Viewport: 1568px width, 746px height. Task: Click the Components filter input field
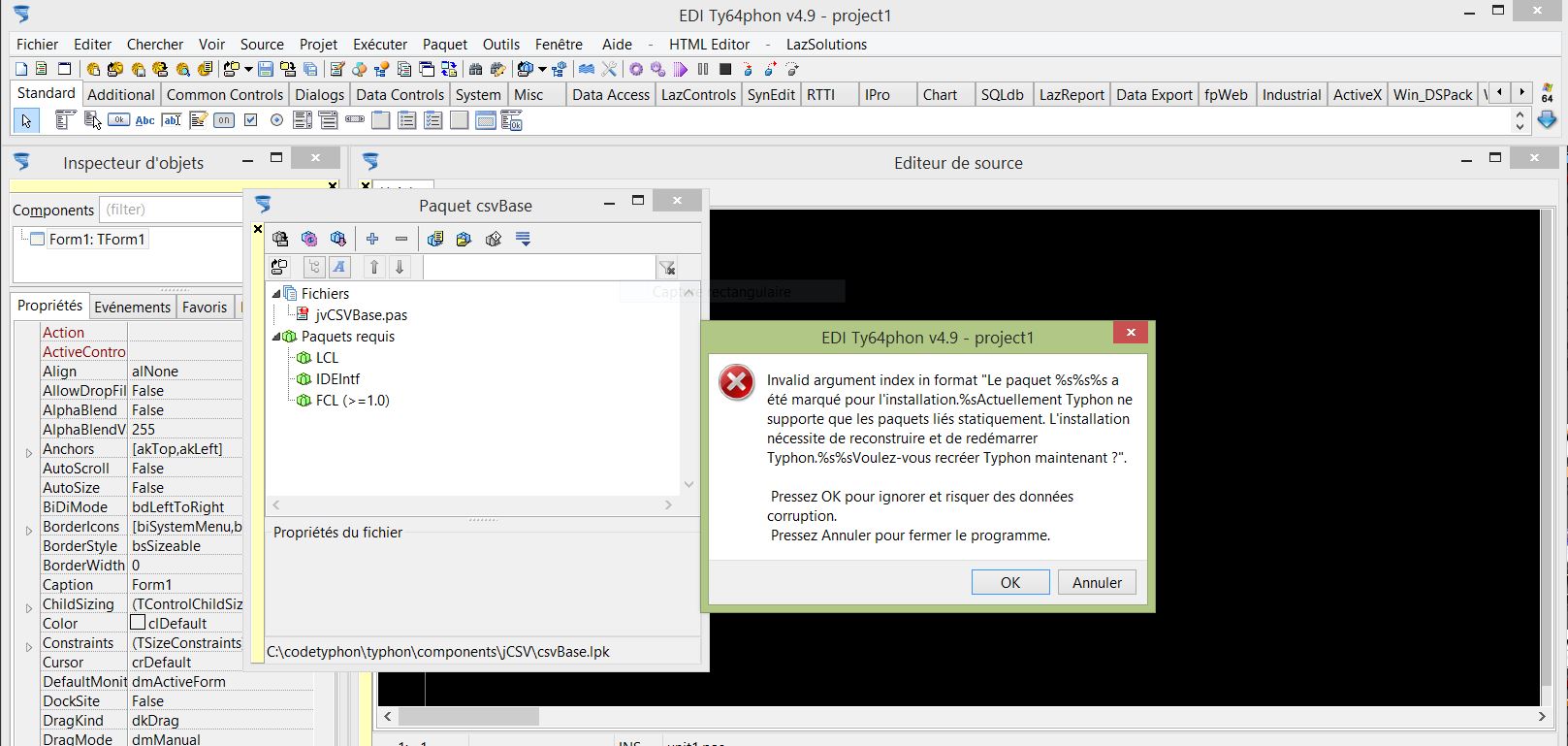point(171,210)
